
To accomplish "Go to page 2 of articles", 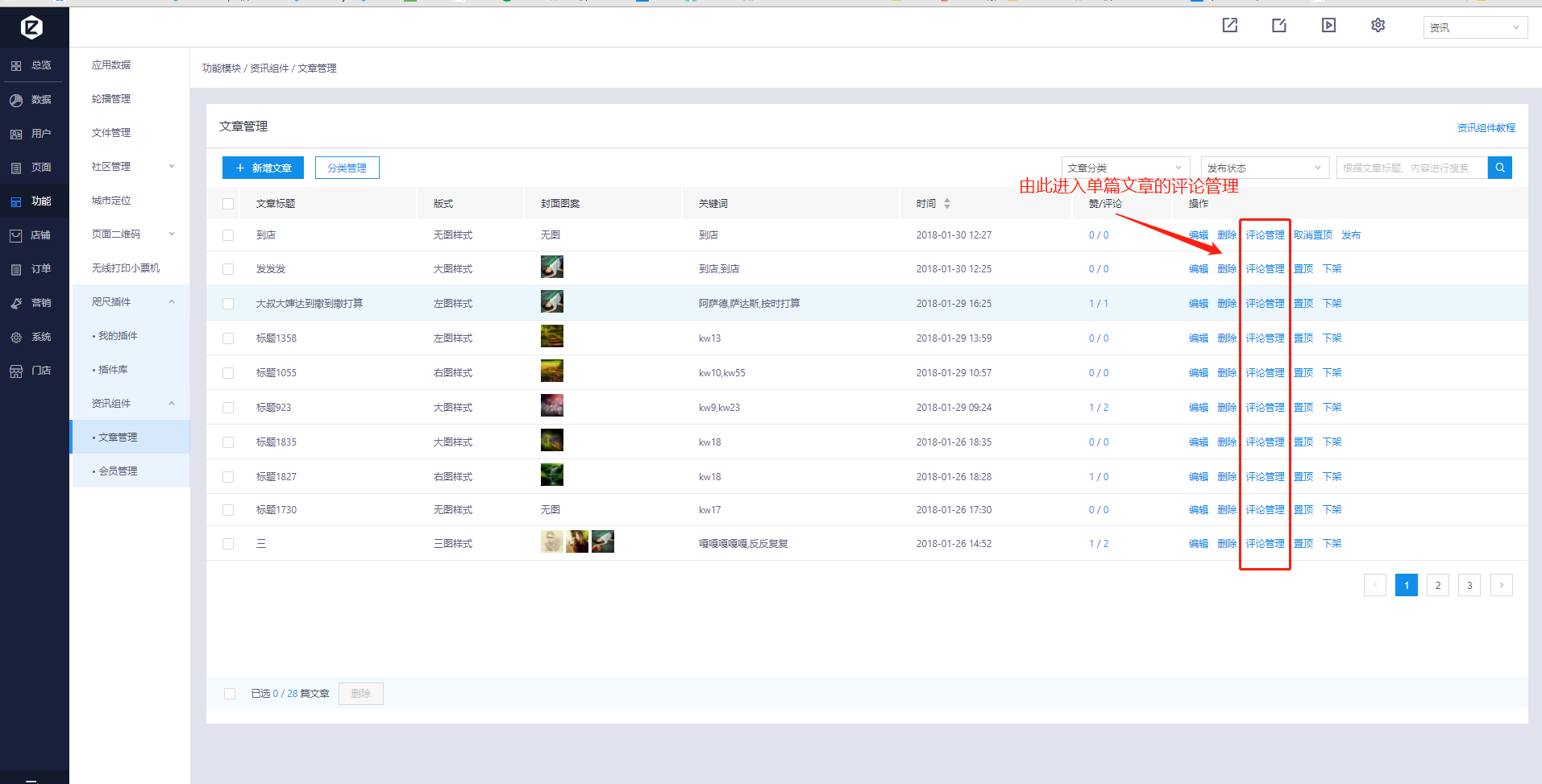I will point(1437,585).
